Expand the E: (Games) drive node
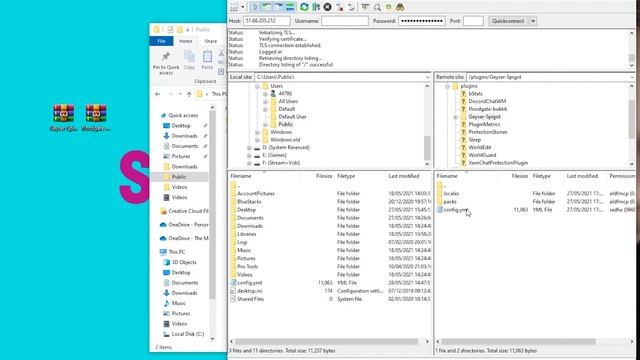Screen dimensions: 640x360 pyautogui.click(x=249, y=156)
